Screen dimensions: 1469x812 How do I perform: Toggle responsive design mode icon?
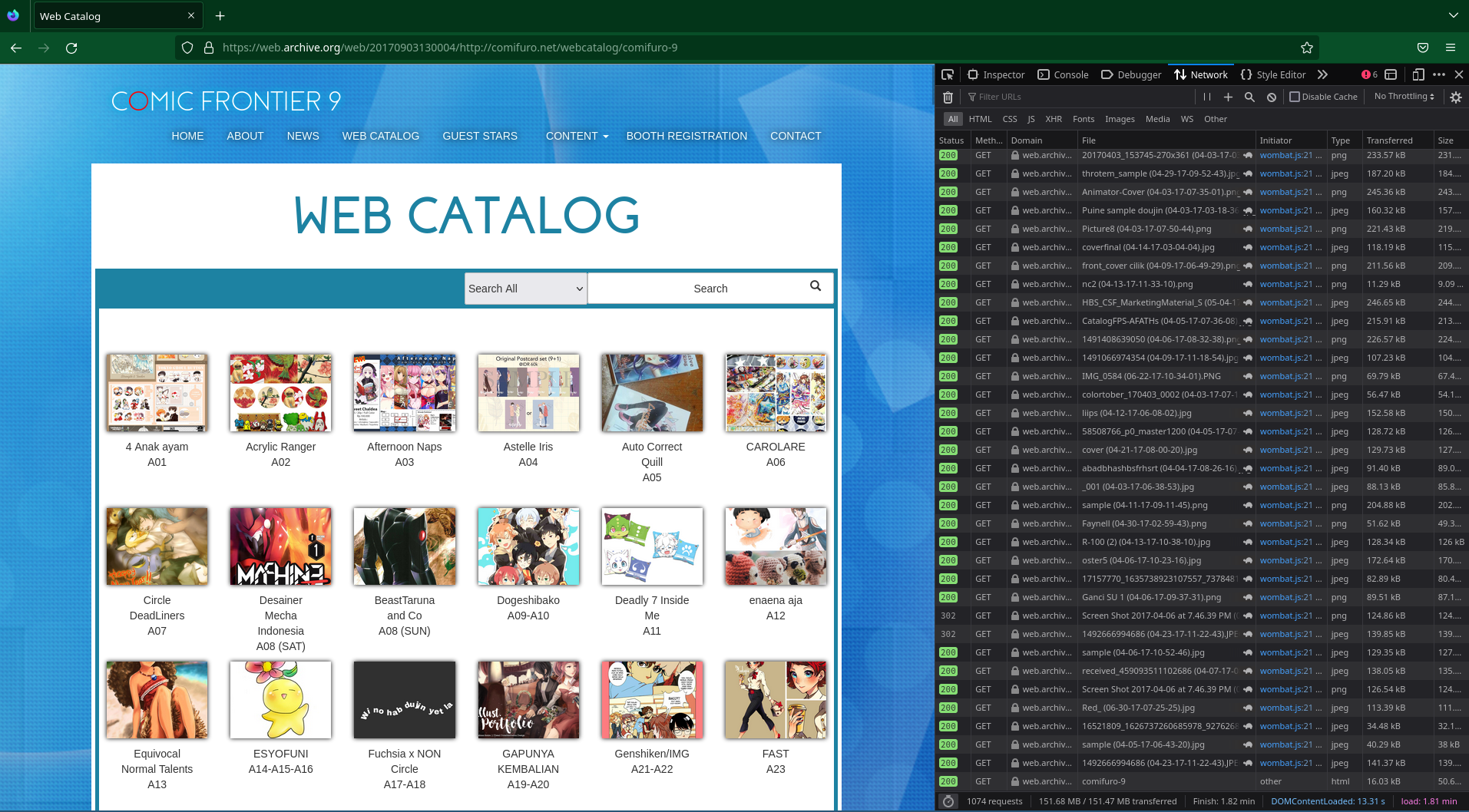click(1418, 74)
